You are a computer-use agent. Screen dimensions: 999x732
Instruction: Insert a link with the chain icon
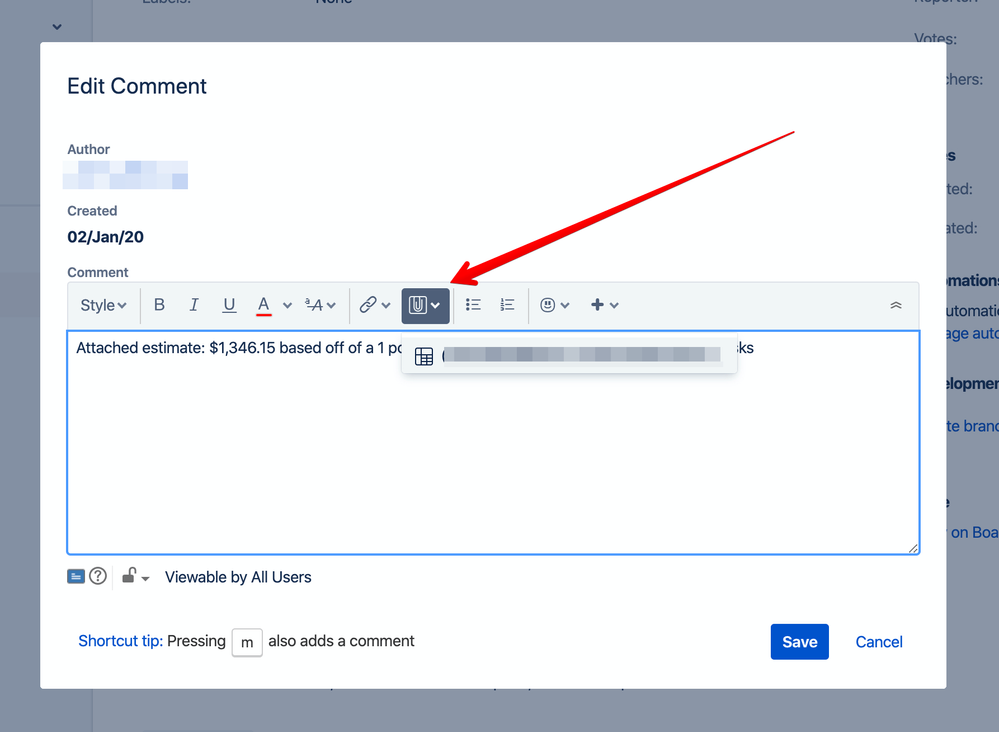368,305
